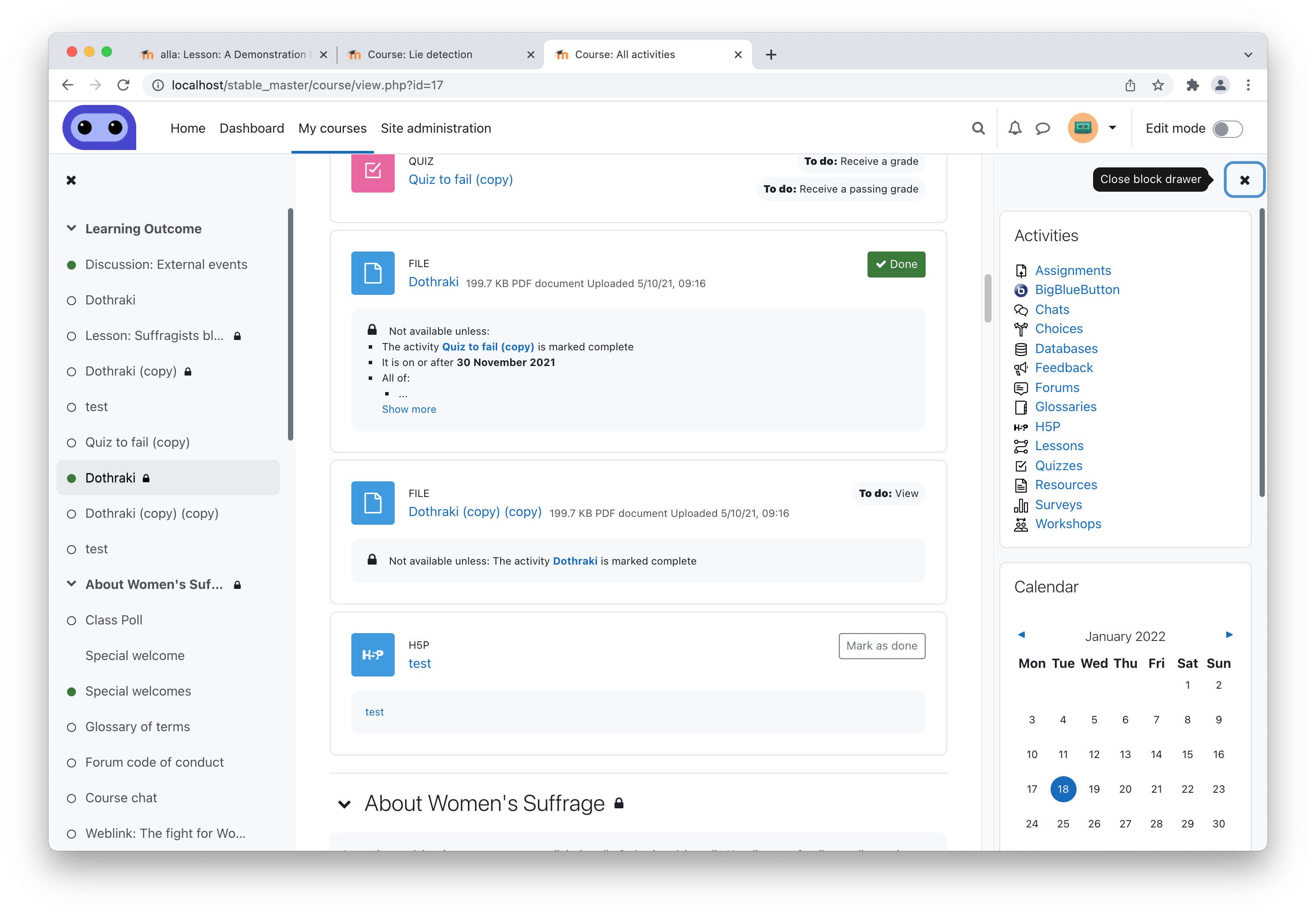The width and height of the screenshot is (1316, 915).
Task: Go to previous month in calendar
Action: coord(1021,634)
